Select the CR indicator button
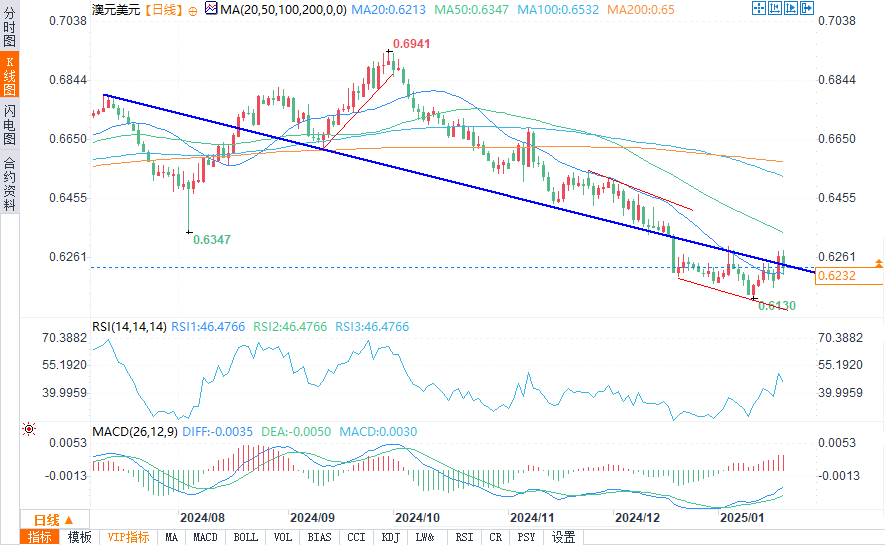This screenshot has height=545, width=885. pyautogui.click(x=496, y=537)
